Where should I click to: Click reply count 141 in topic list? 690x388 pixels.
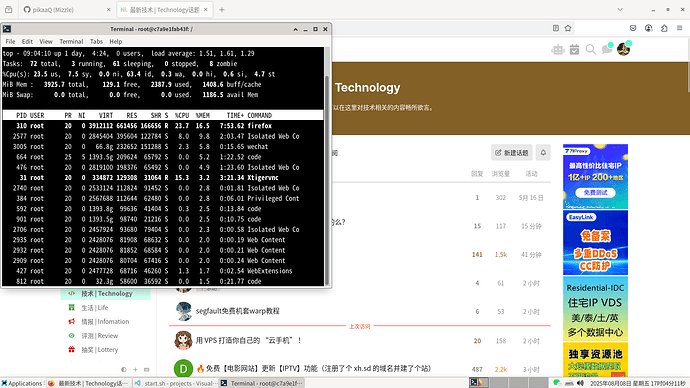[477, 255]
